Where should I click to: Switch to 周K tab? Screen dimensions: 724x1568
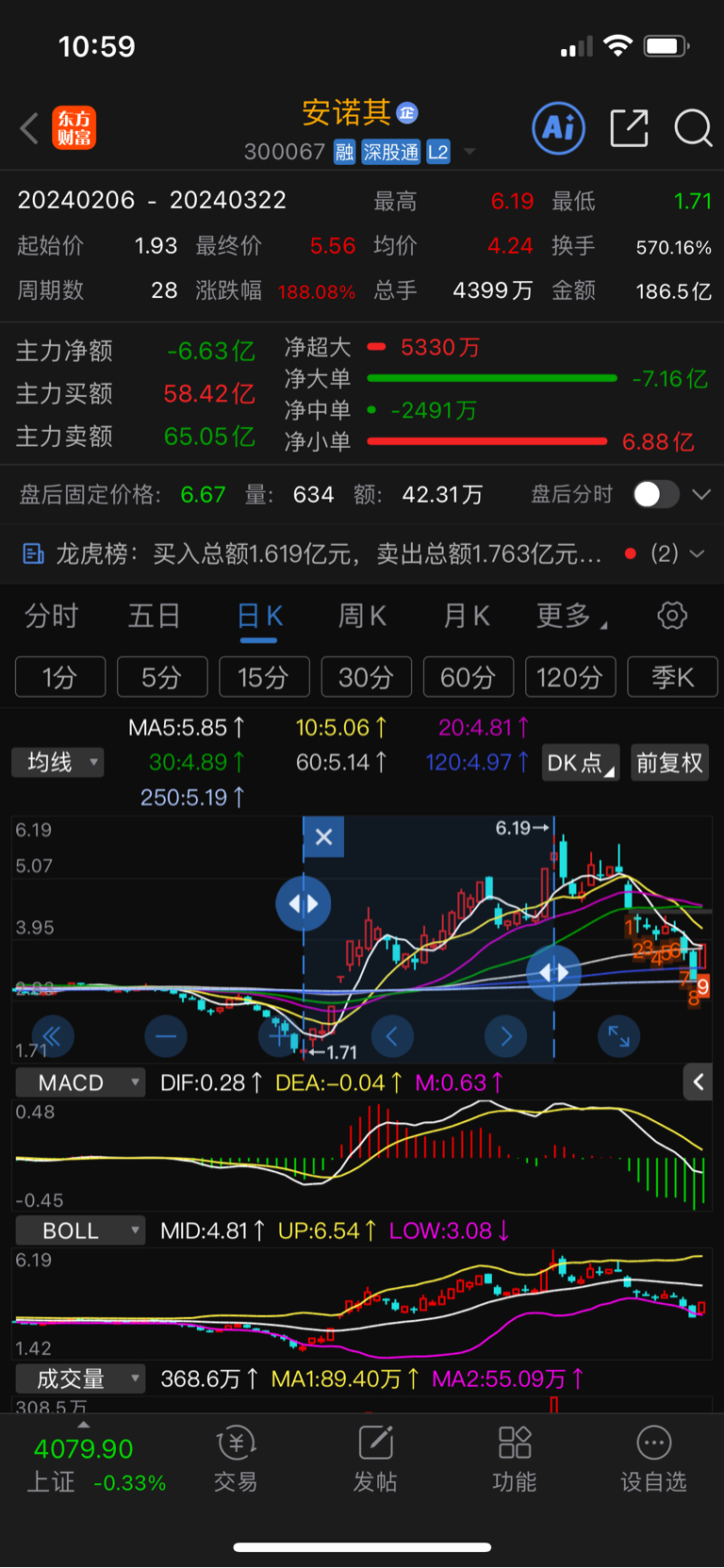(x=362, y=616)
